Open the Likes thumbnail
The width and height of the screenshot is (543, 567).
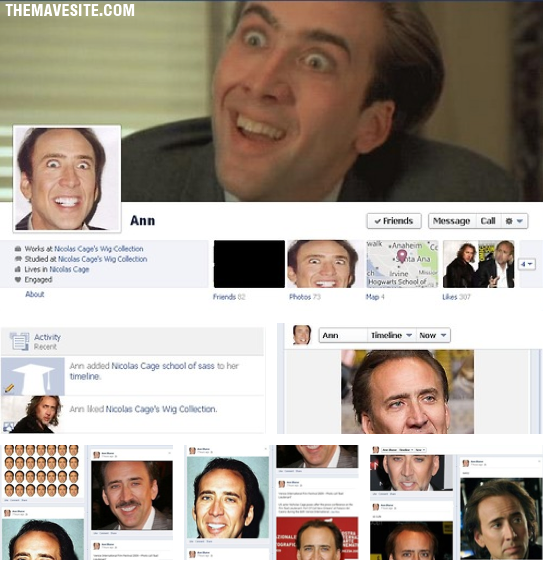(479, 264)
